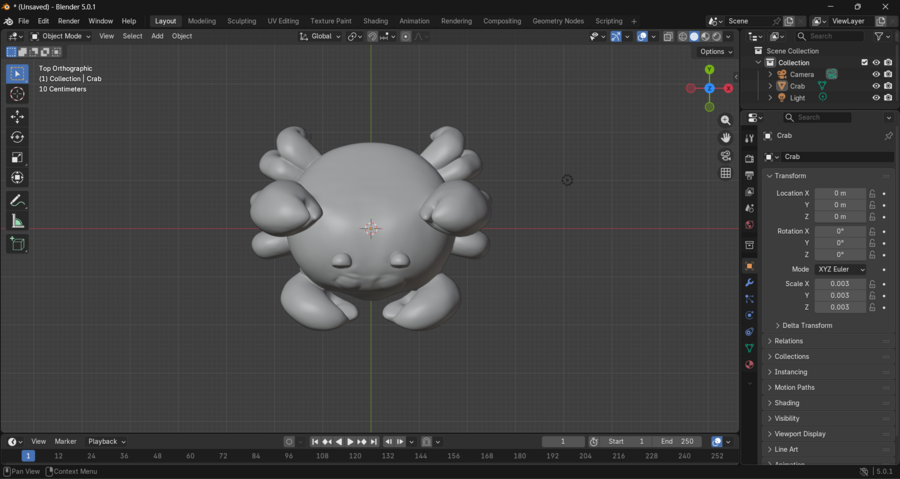Select the Scale tool
Image resolution: width=900 pixels, height=479 pixels.
[x=17, y=157]
